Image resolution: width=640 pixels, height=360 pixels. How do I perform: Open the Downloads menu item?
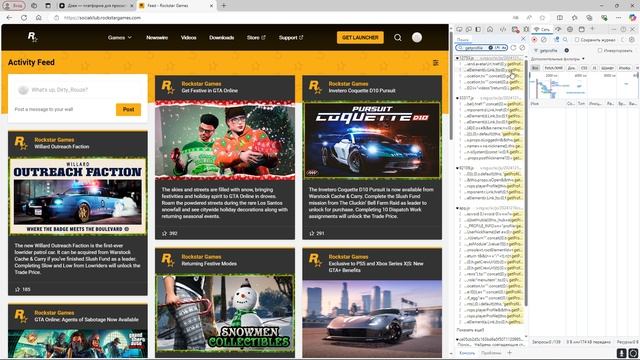(222, 38)
